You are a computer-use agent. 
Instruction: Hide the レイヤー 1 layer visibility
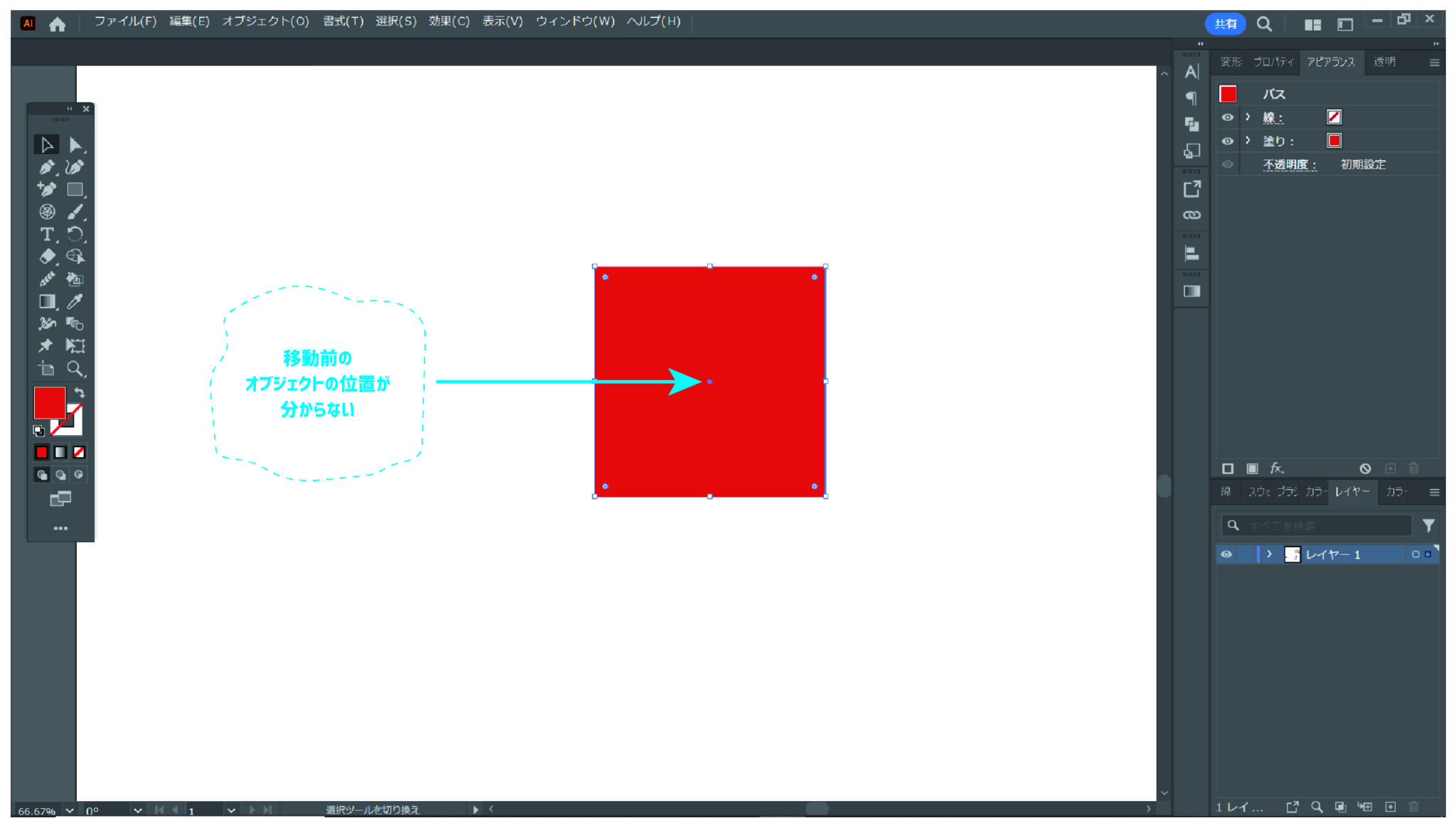(1226, 554)
